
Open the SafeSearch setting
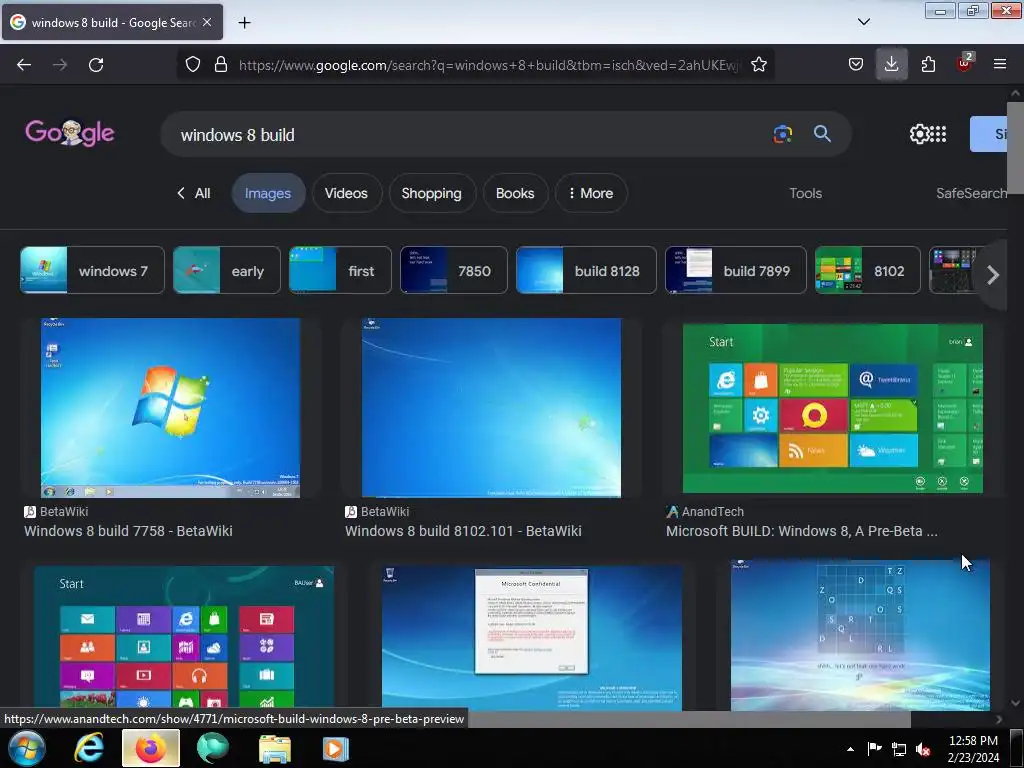point(971,193)
